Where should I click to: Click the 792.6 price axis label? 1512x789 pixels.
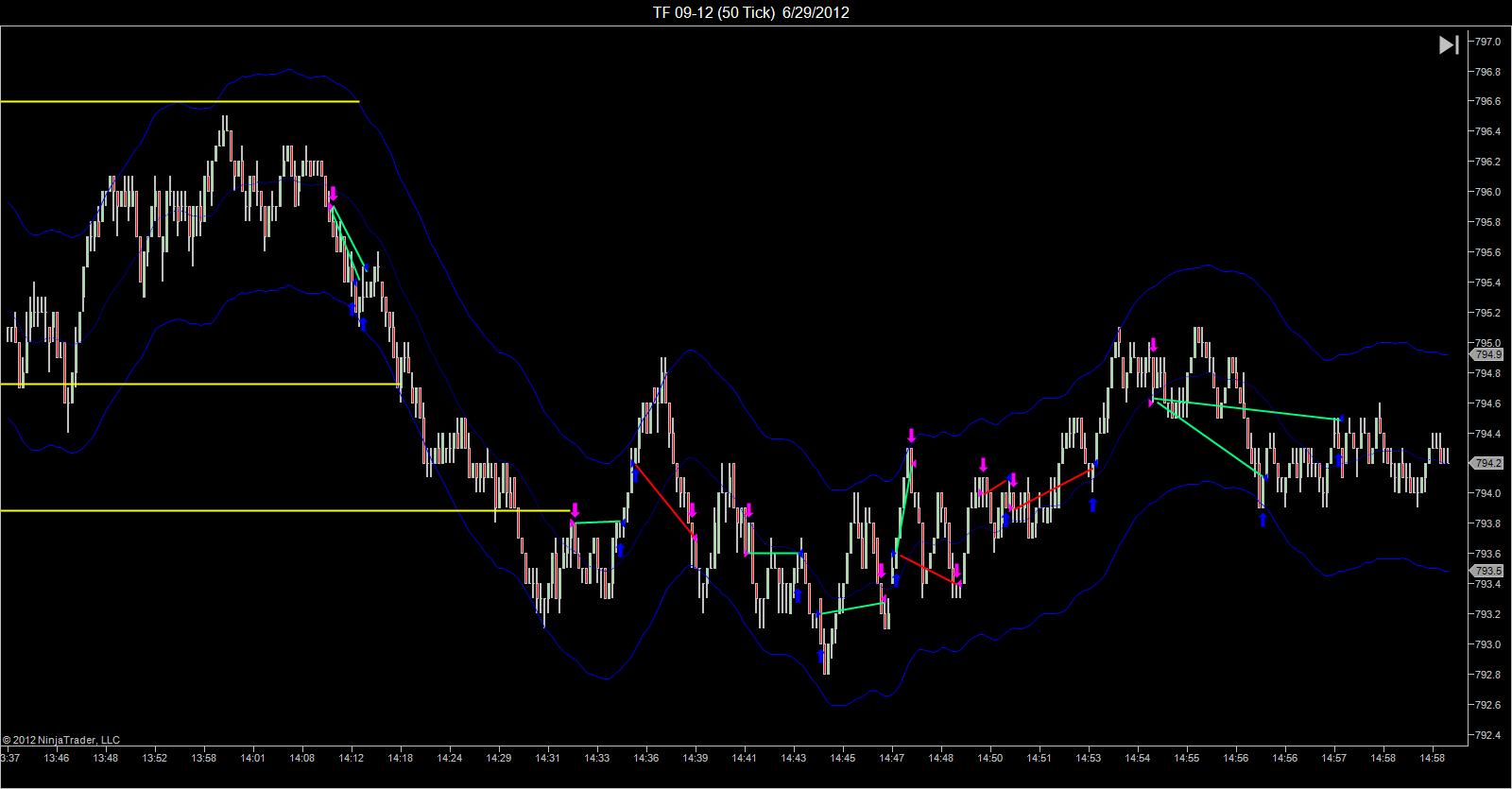click(x=1488, y=706)
